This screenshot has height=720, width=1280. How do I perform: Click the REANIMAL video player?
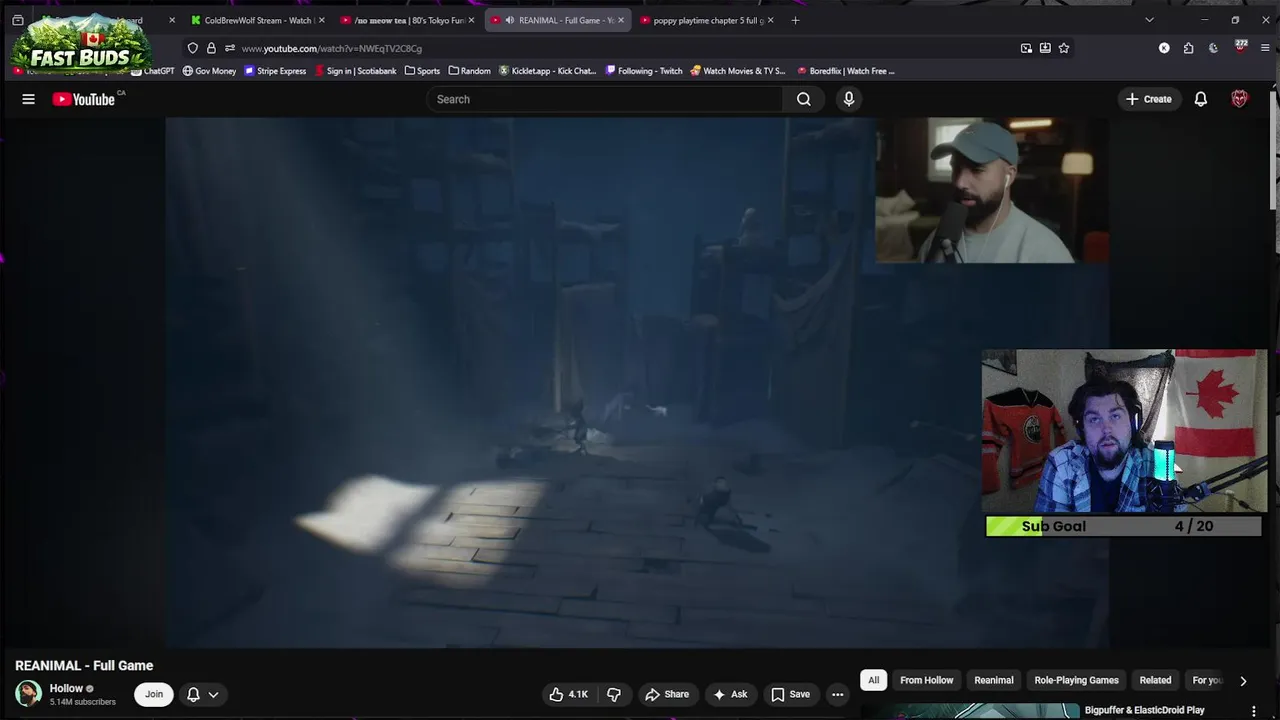tap(637, 383)
